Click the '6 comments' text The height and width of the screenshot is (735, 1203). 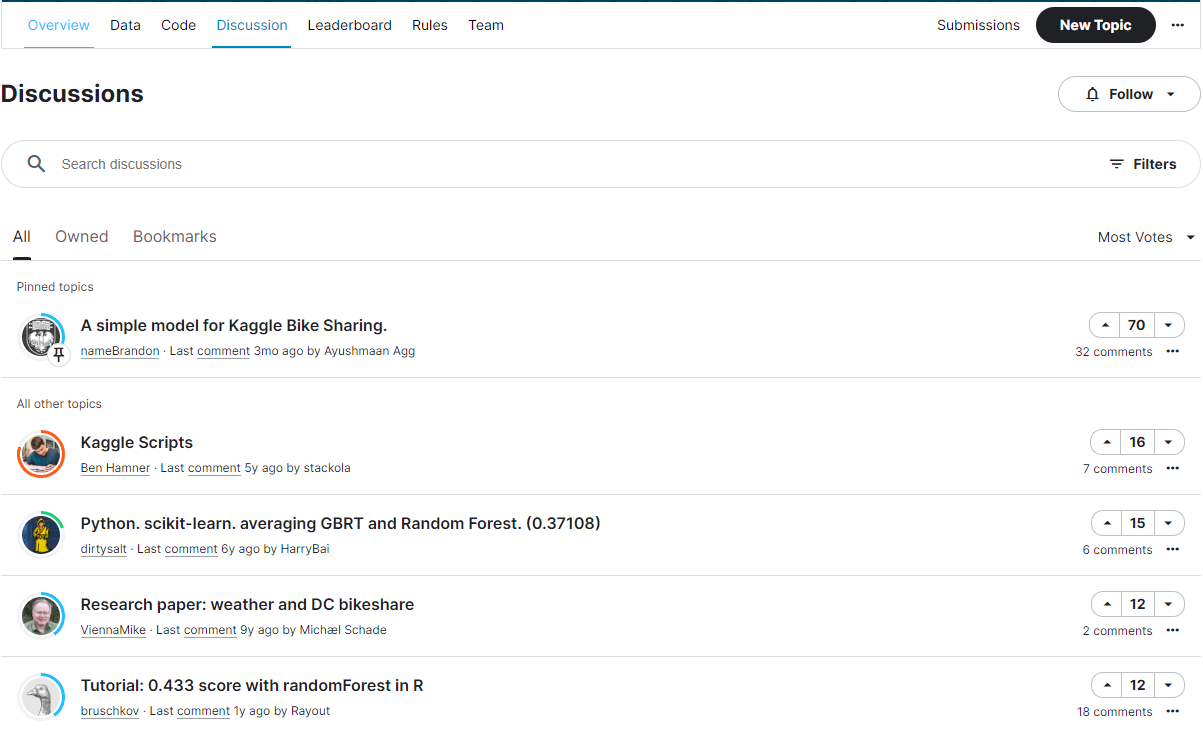pos(1118,550)
